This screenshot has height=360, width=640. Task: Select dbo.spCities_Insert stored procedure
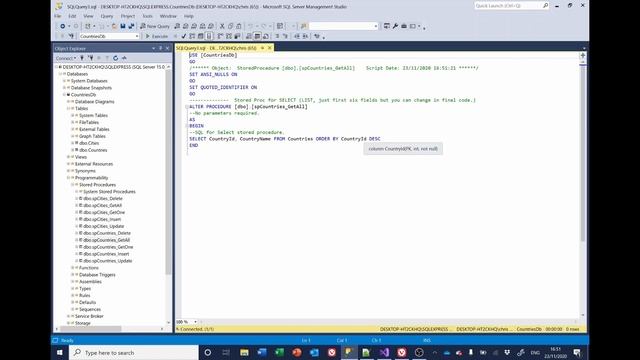[x=102, y=220]
